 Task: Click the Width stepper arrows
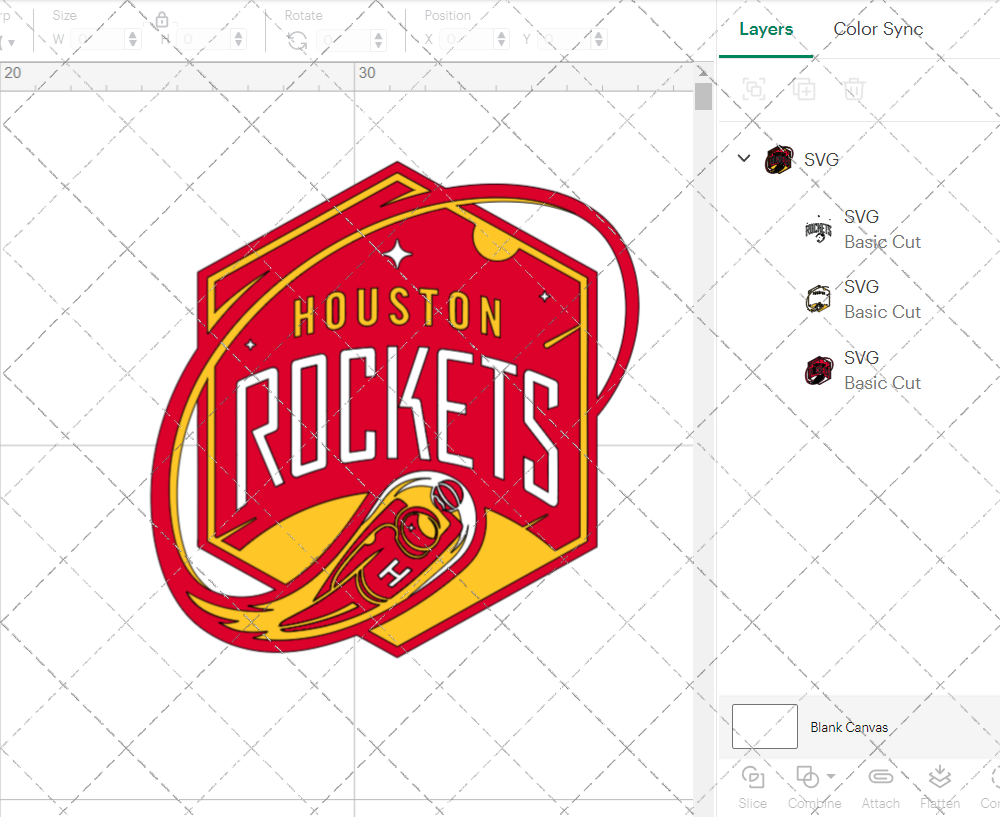tap(133, 40)
